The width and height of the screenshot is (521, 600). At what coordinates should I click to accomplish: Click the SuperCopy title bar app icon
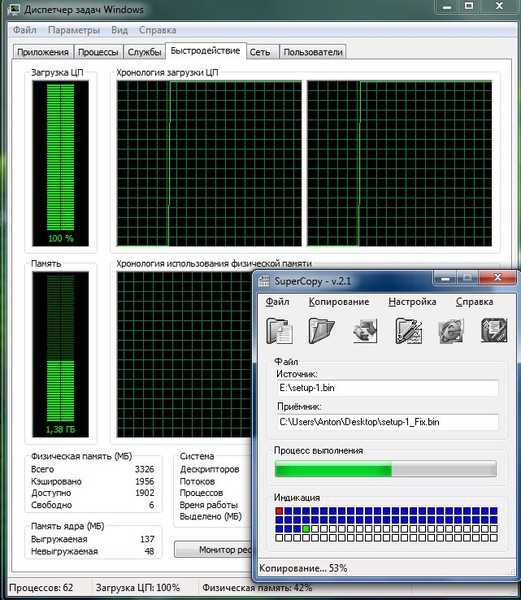(x=265, y=282)
